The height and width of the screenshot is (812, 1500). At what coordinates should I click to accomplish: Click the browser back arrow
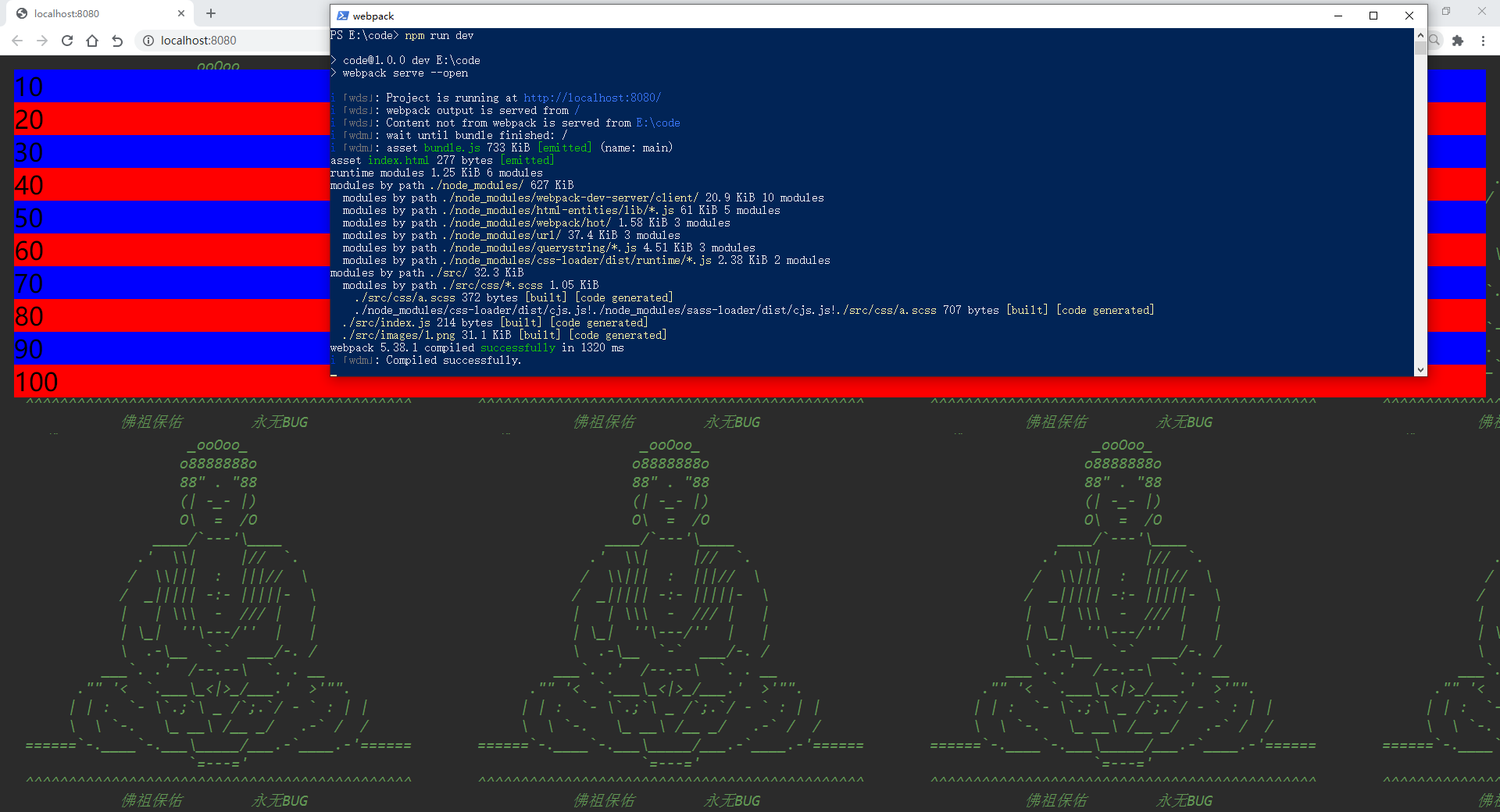click(17, 41)
